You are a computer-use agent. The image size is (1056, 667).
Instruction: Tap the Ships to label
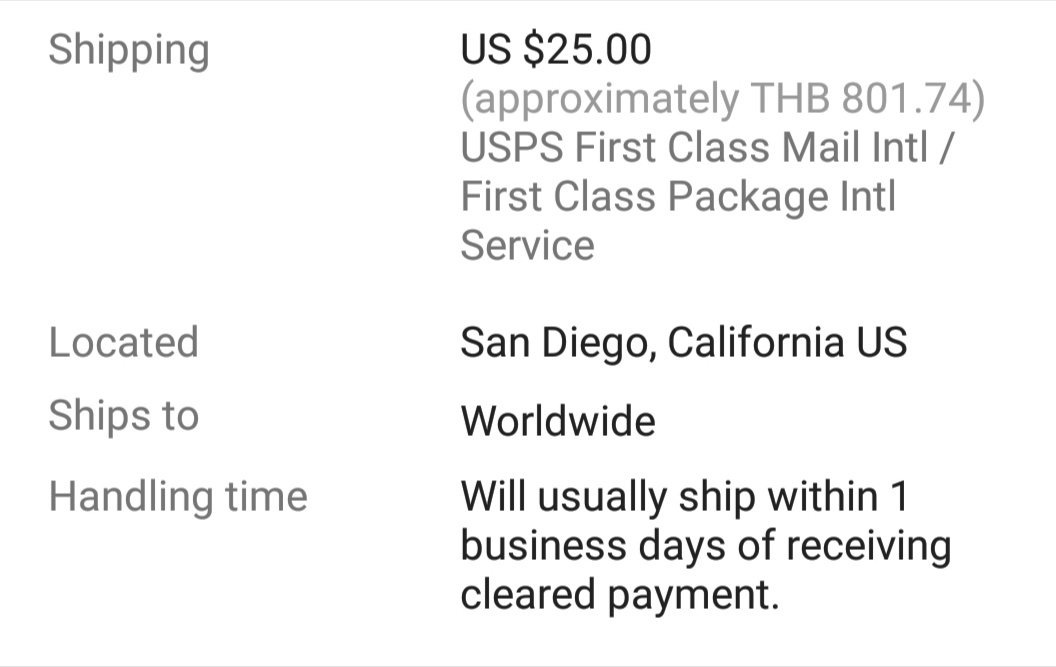[123, 415]
